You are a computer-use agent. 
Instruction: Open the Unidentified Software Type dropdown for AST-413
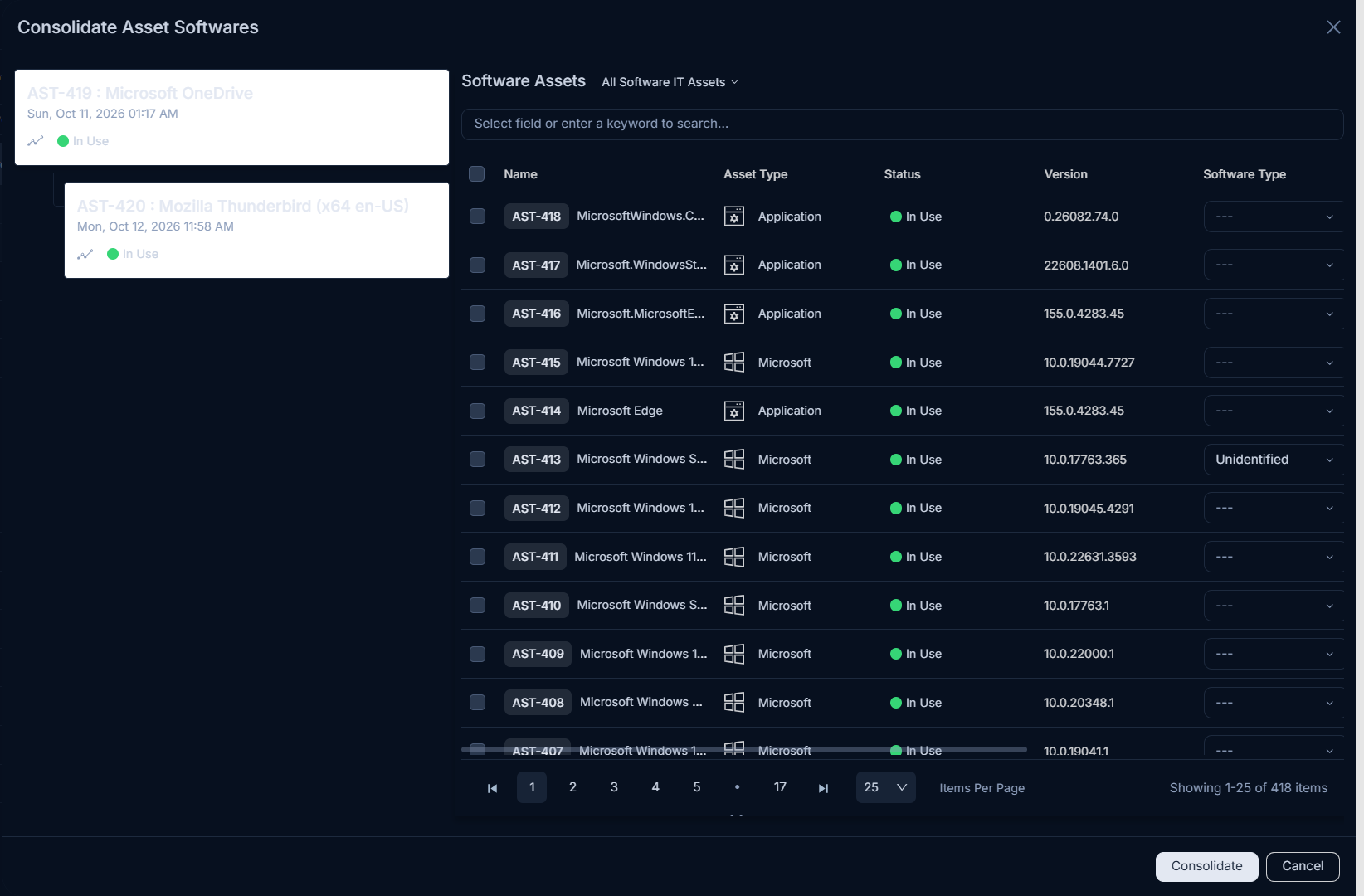1274,460
